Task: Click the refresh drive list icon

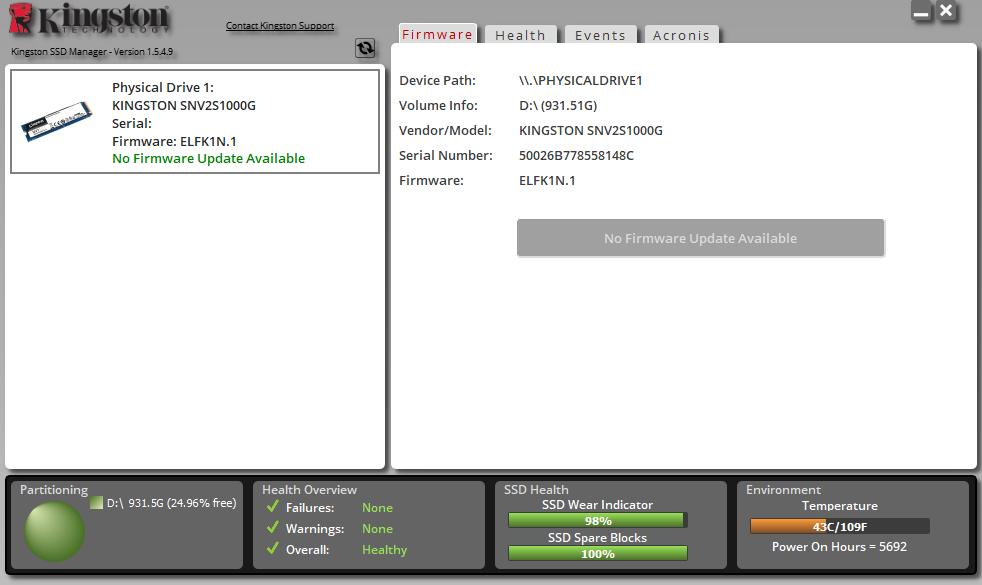Action: 365,48
